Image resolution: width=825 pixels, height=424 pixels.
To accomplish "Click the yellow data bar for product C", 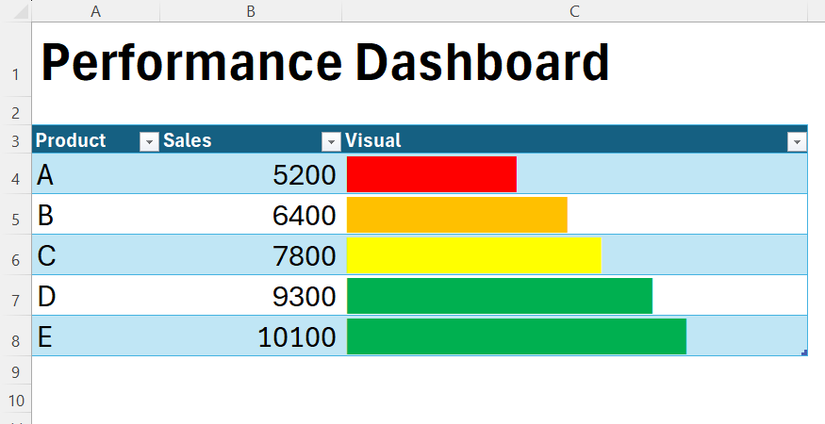I will click(474, 255).
